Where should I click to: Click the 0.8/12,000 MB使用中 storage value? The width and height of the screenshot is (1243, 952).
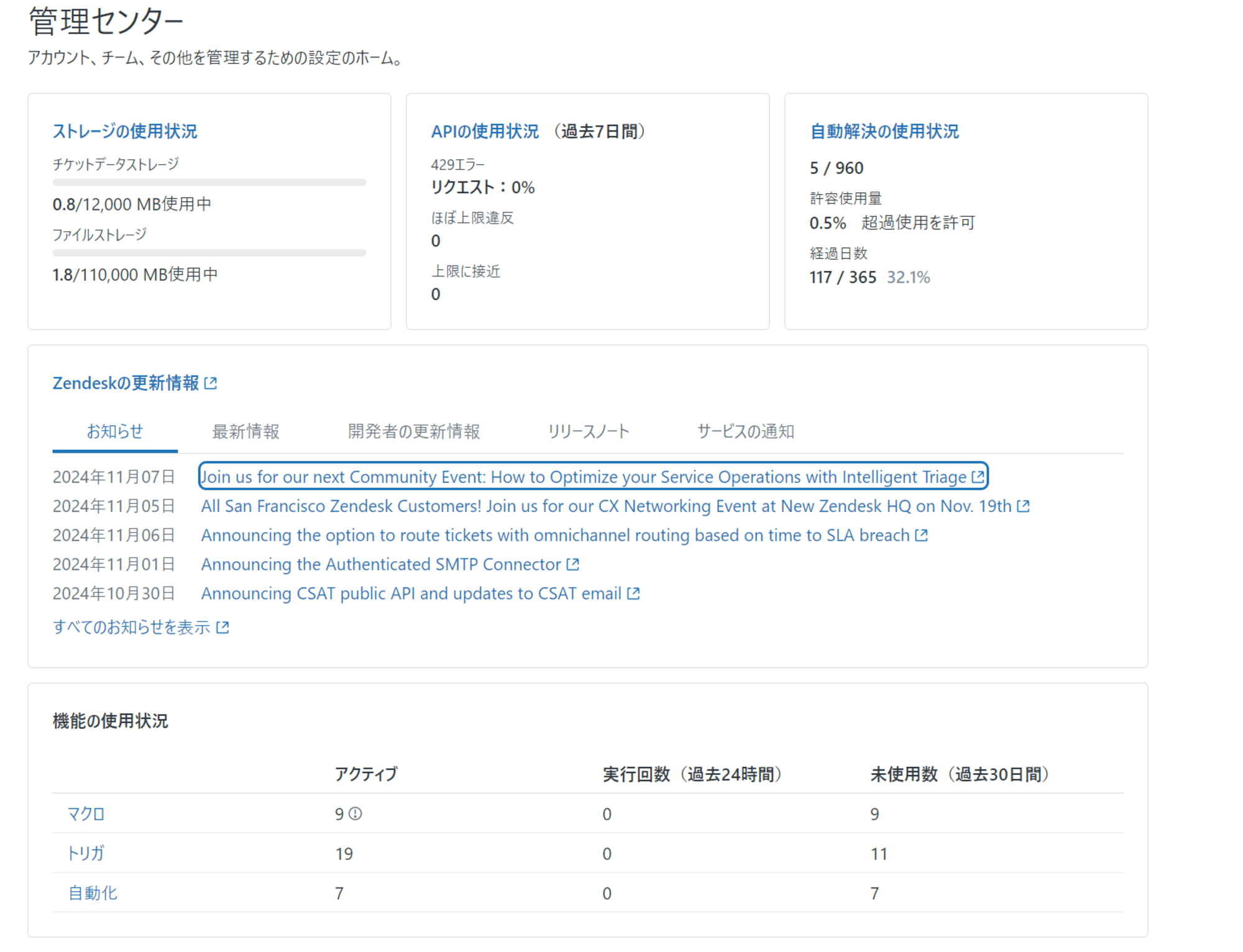(x=132, y=204)
